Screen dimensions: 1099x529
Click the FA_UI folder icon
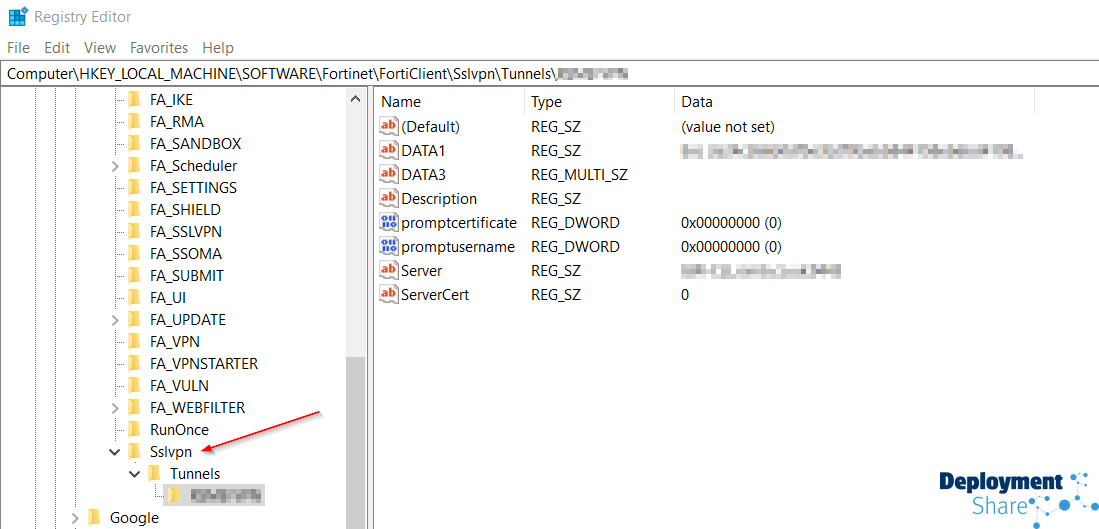(x=135, y=297)
